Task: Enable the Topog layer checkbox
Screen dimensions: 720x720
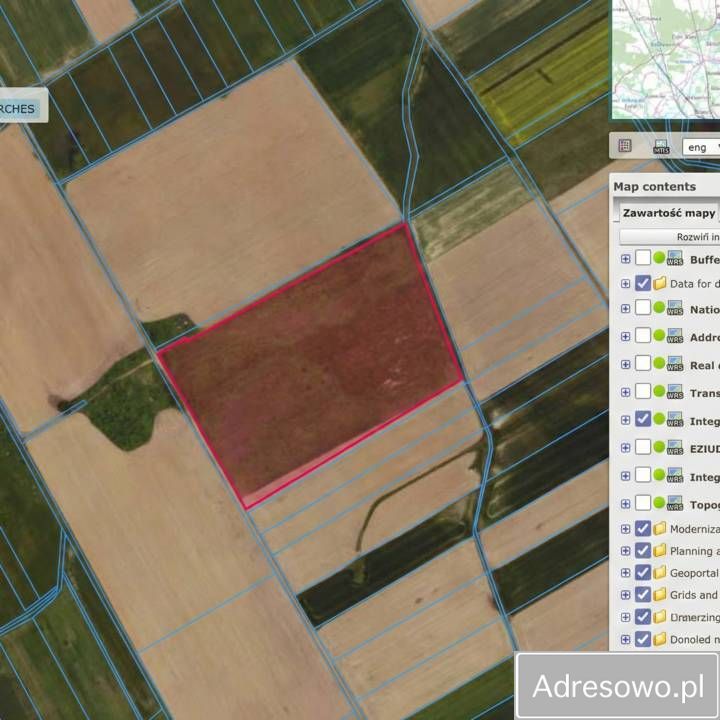Action: click(x=643, y=503)
